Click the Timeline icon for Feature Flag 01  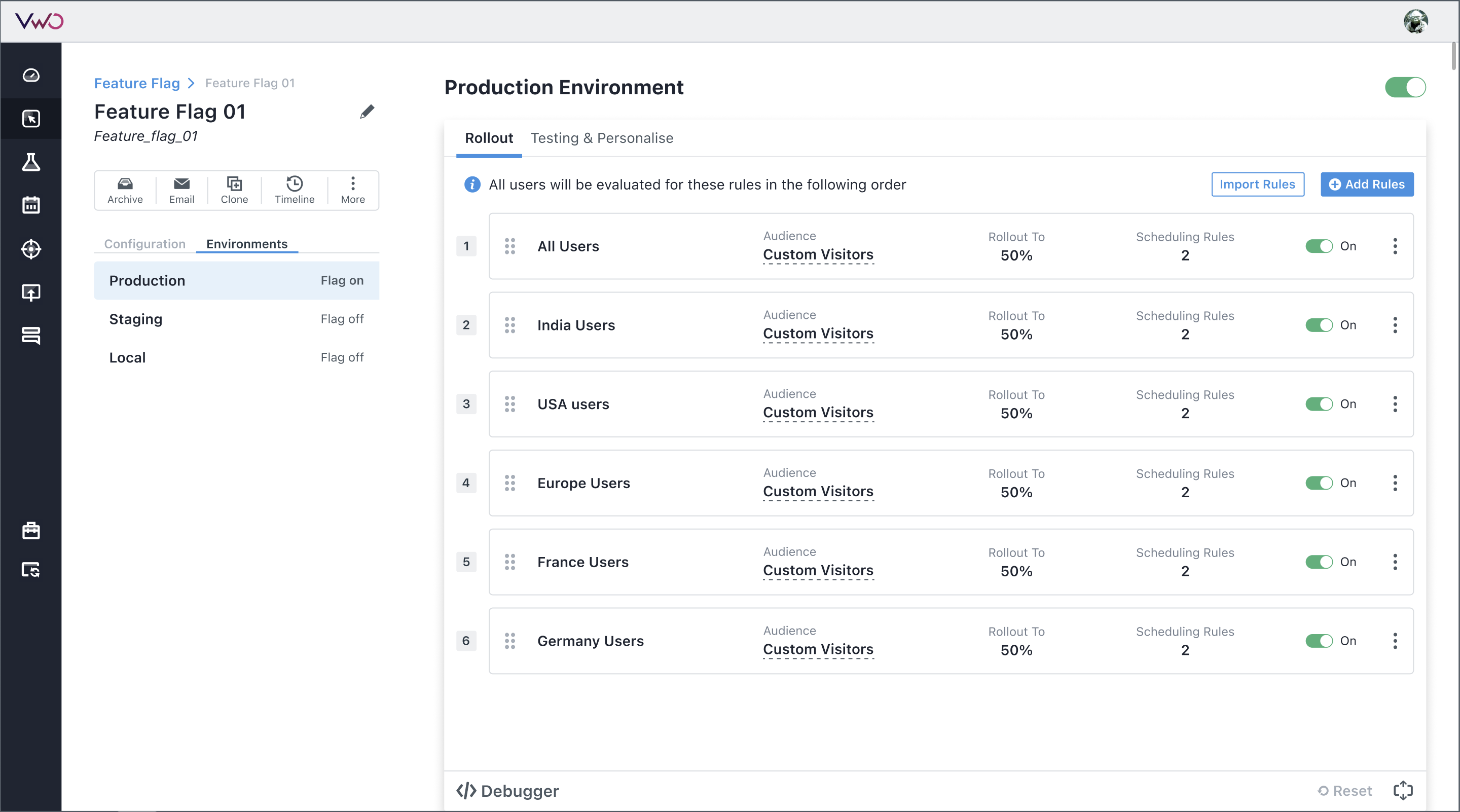coord(294,183)
